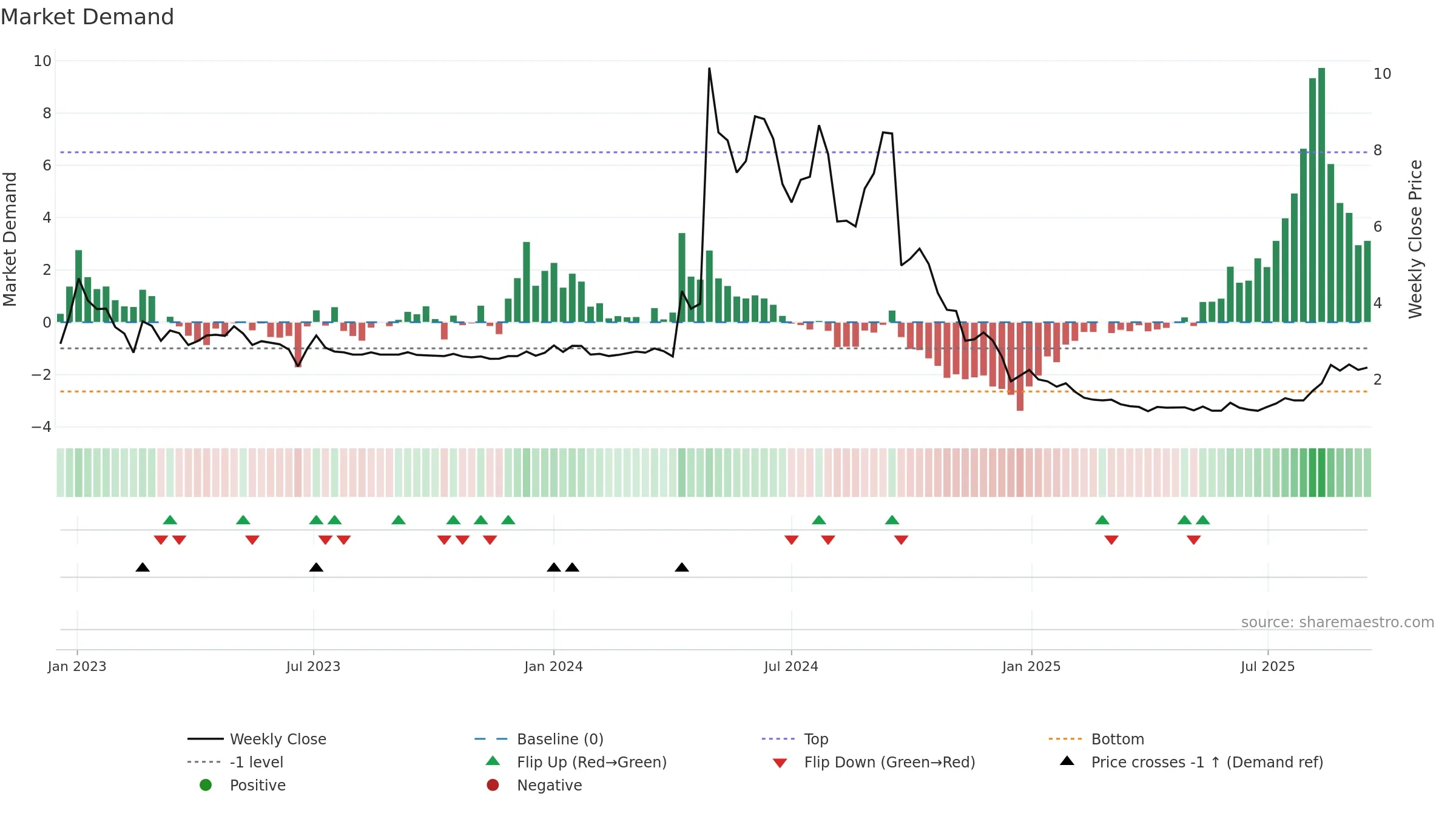Click the vertical Market Demand axis label
Viewport: 1456px width, 819px height.
pos(10,239)
